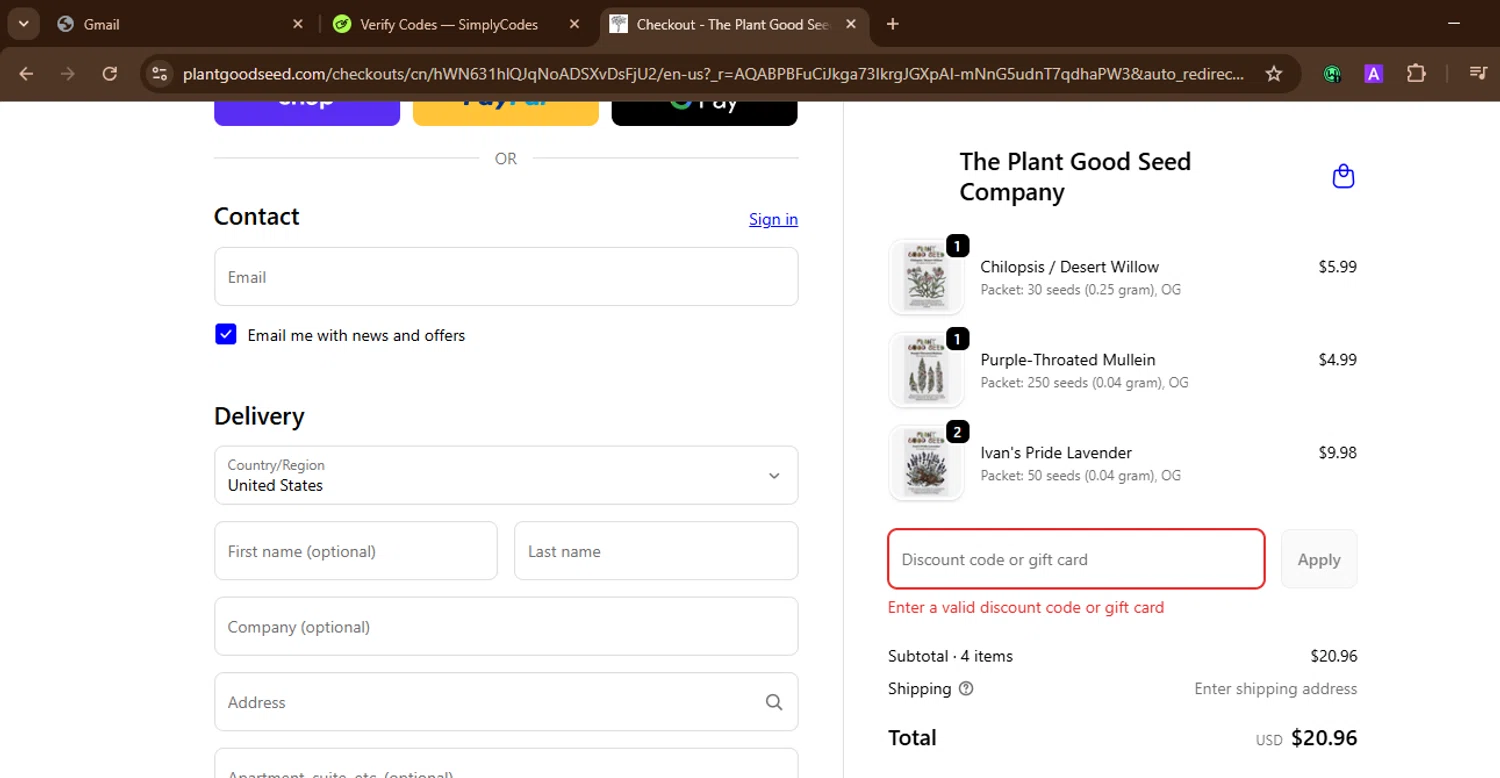Pay with PayPal button
1500x778 pixels.
coord(506,113)
